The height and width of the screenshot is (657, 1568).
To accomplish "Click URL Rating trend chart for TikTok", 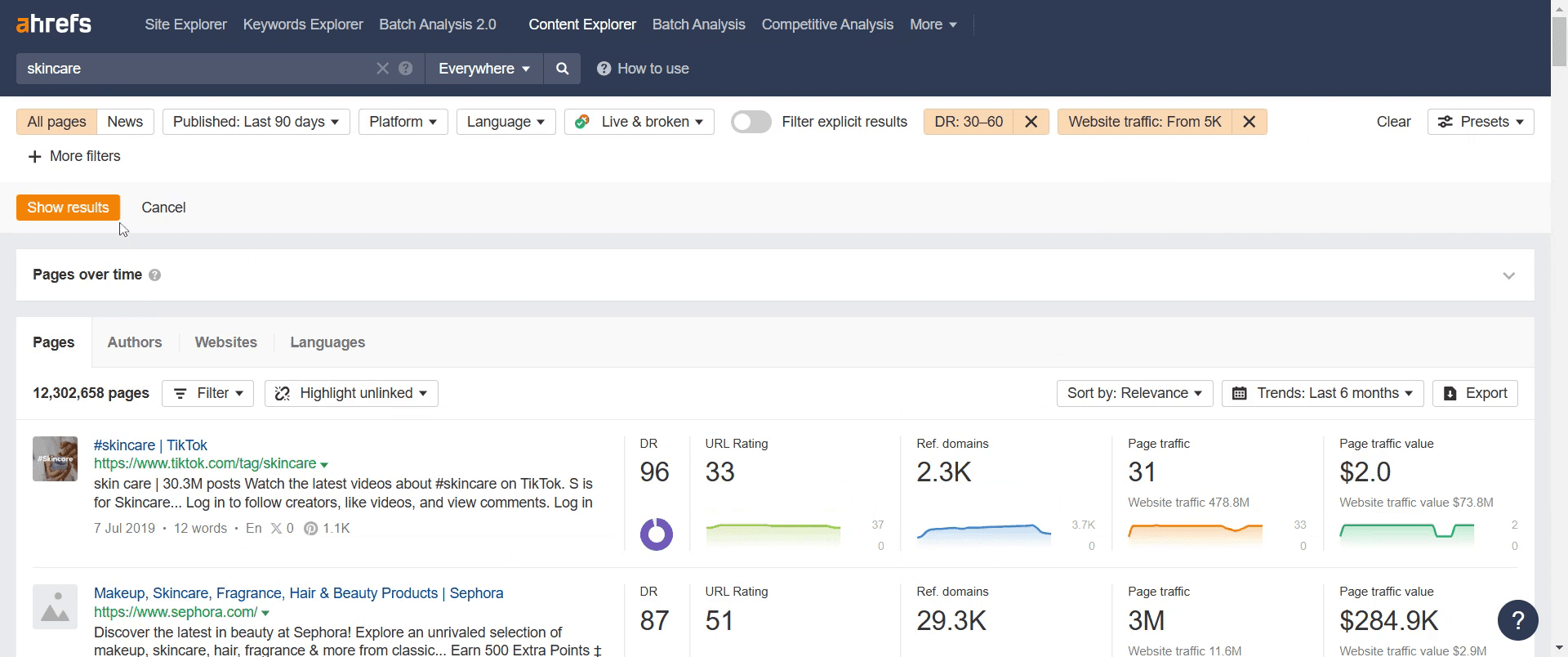I will pos(773,534).
